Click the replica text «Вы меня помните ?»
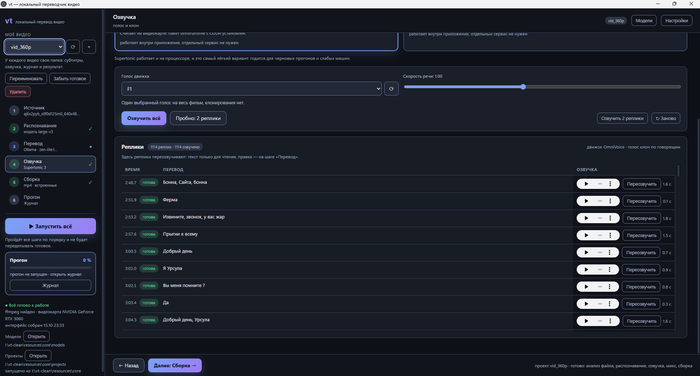 pyautogui.click(x=184, y=285)
